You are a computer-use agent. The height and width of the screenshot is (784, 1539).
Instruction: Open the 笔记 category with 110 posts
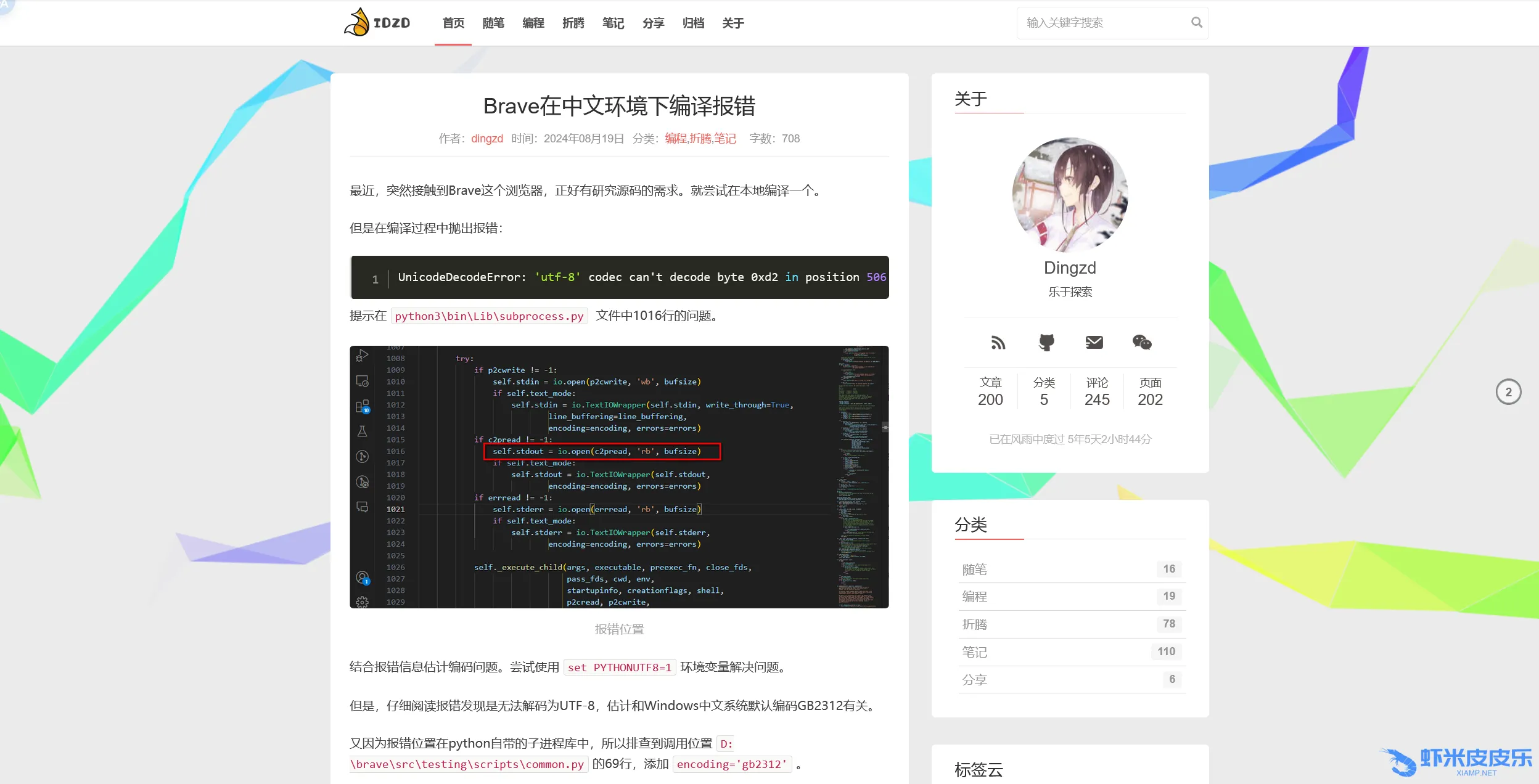click(974, 652)
